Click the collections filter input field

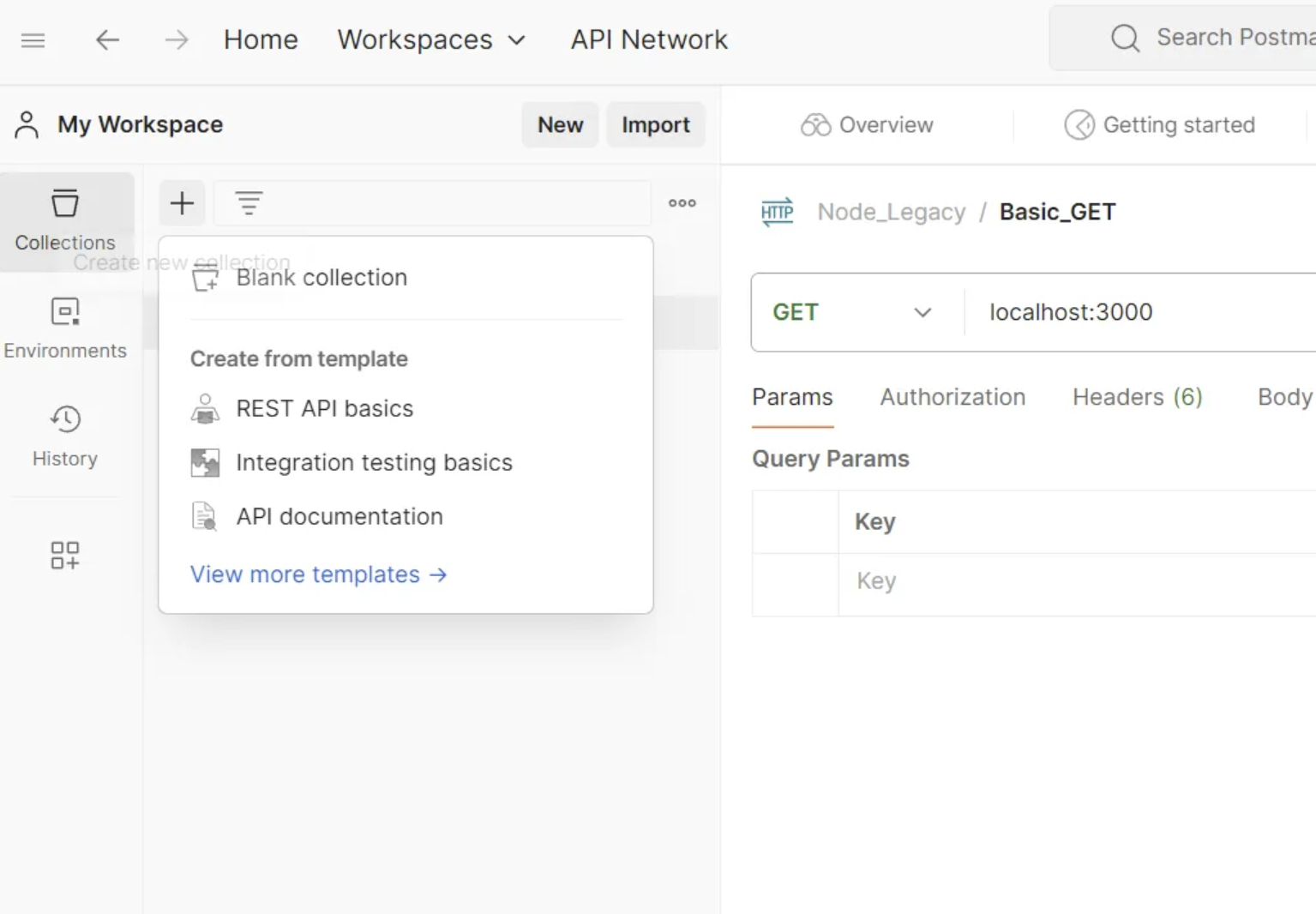coord(432,203)
